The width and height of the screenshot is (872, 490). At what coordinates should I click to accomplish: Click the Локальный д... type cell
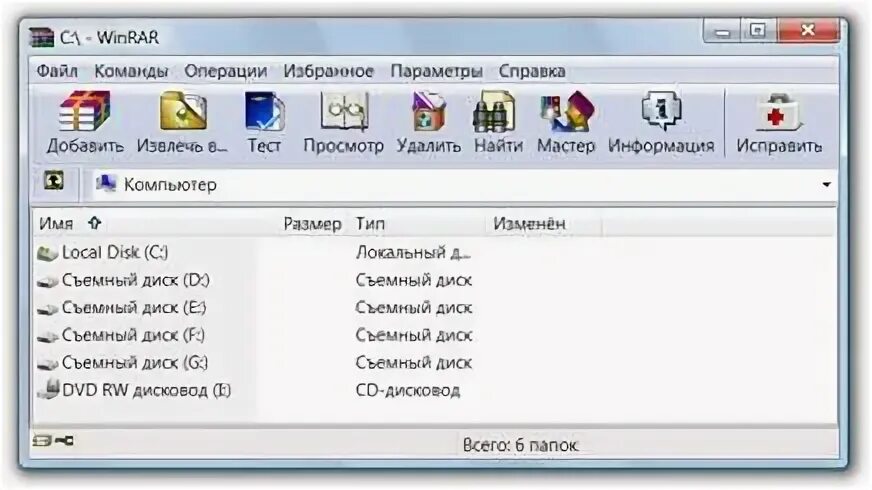pyautogui.click(x=413, y=253)
